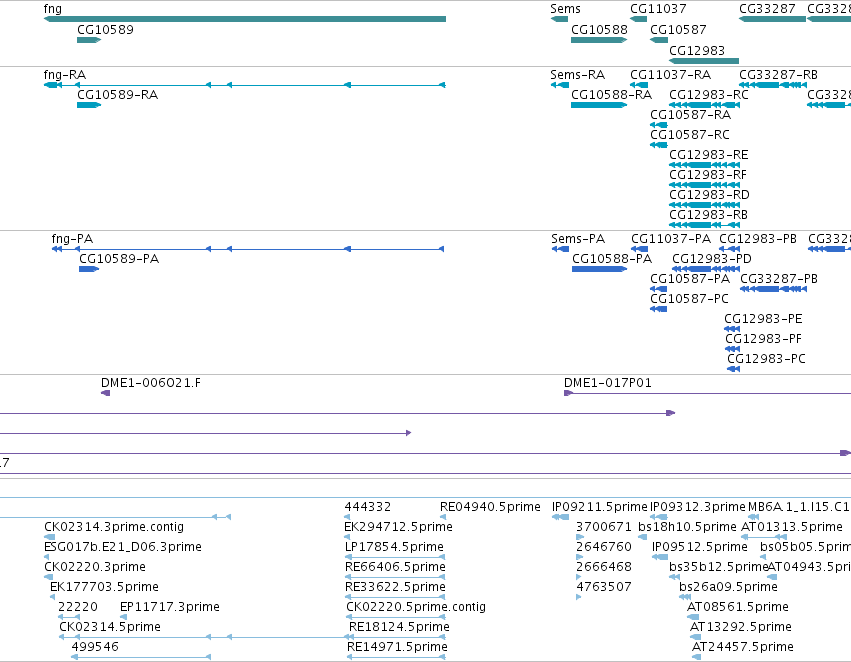The height and width of the screenshot is (662, 851).
Task: Select the RE04940.5prime EST label
Action: [490, 507]
